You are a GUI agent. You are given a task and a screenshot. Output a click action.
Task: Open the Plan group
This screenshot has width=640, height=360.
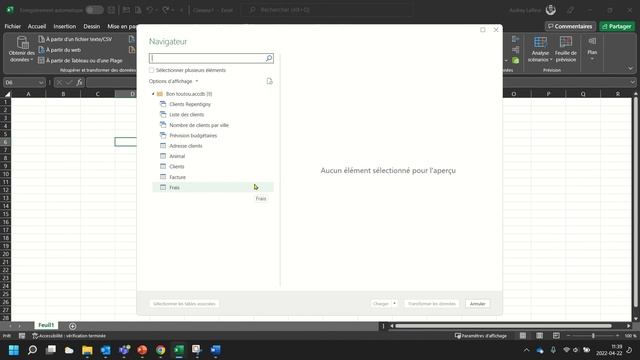pyautogui.click(x=592, y=49)
